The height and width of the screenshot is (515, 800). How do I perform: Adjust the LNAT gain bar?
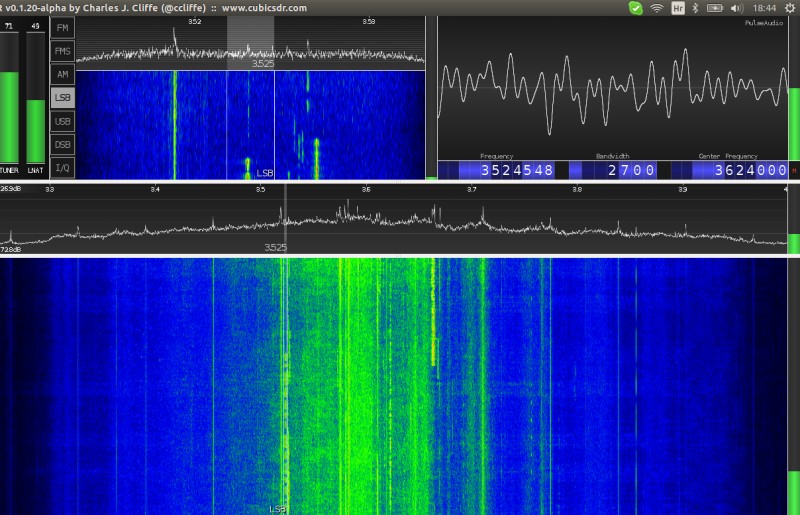(x=35, y=98)
